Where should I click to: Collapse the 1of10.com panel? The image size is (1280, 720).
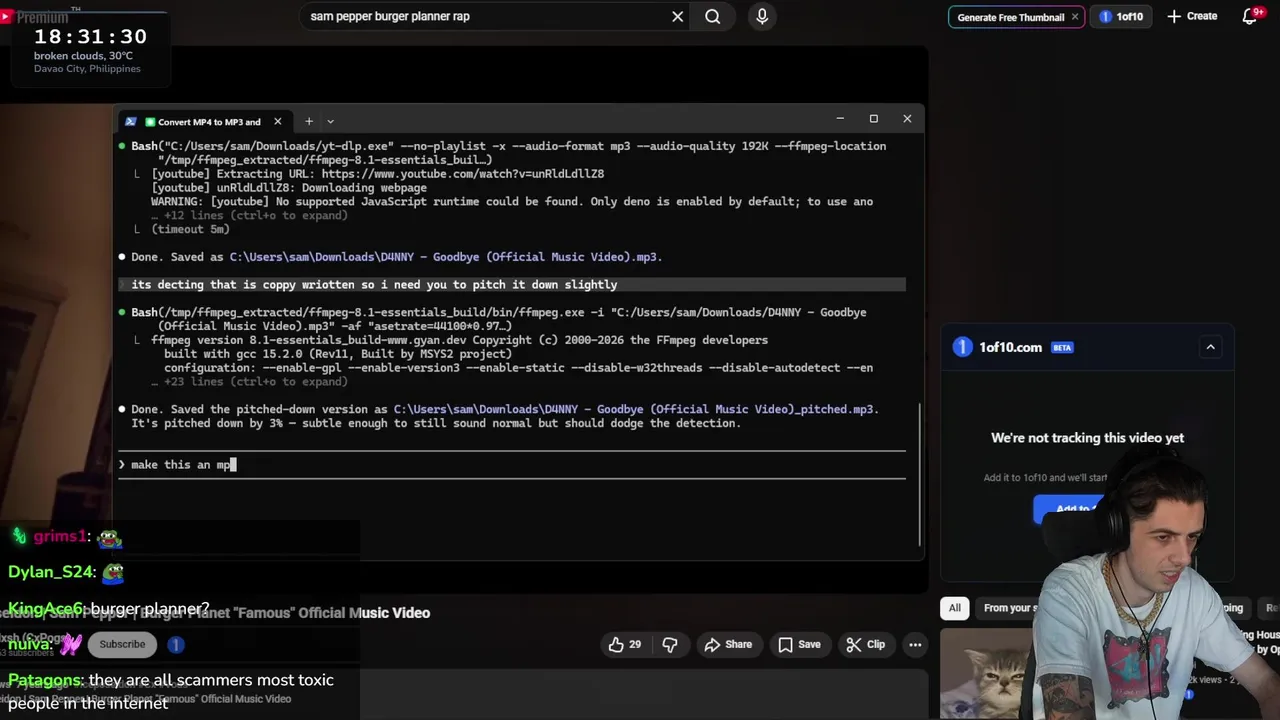1210,347
